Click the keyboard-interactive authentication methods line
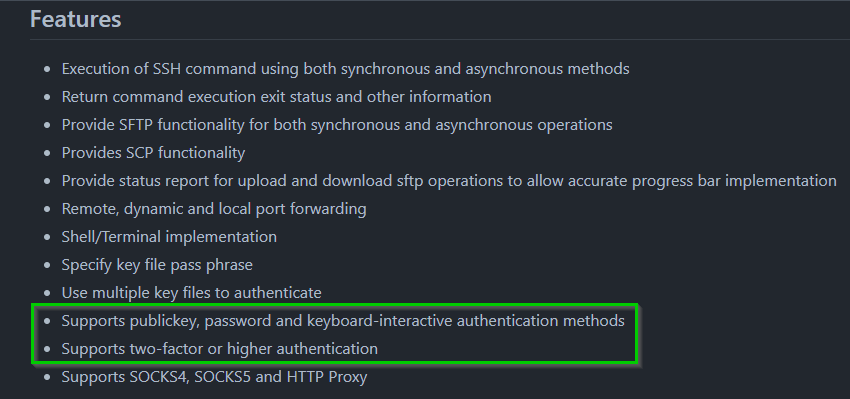Image resolution: width=850 pixels, height=399 pixels. [343, 321]
